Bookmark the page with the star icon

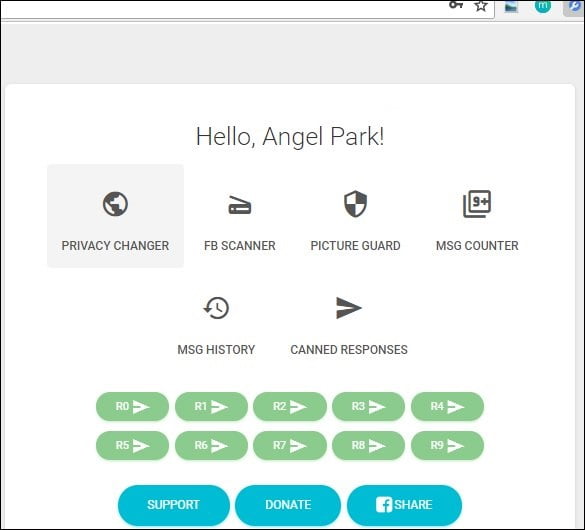click(481, 6)
